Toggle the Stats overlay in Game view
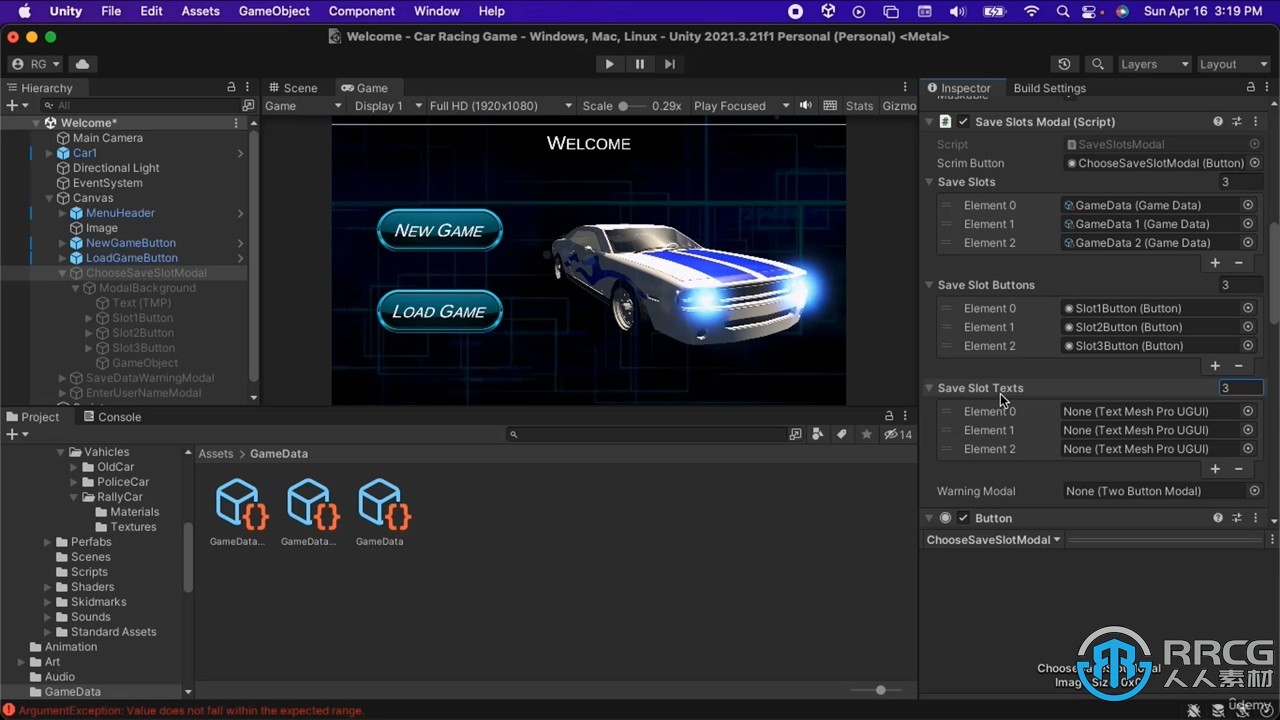Viewport: 1280px width, 720px height. click(859, 106)
